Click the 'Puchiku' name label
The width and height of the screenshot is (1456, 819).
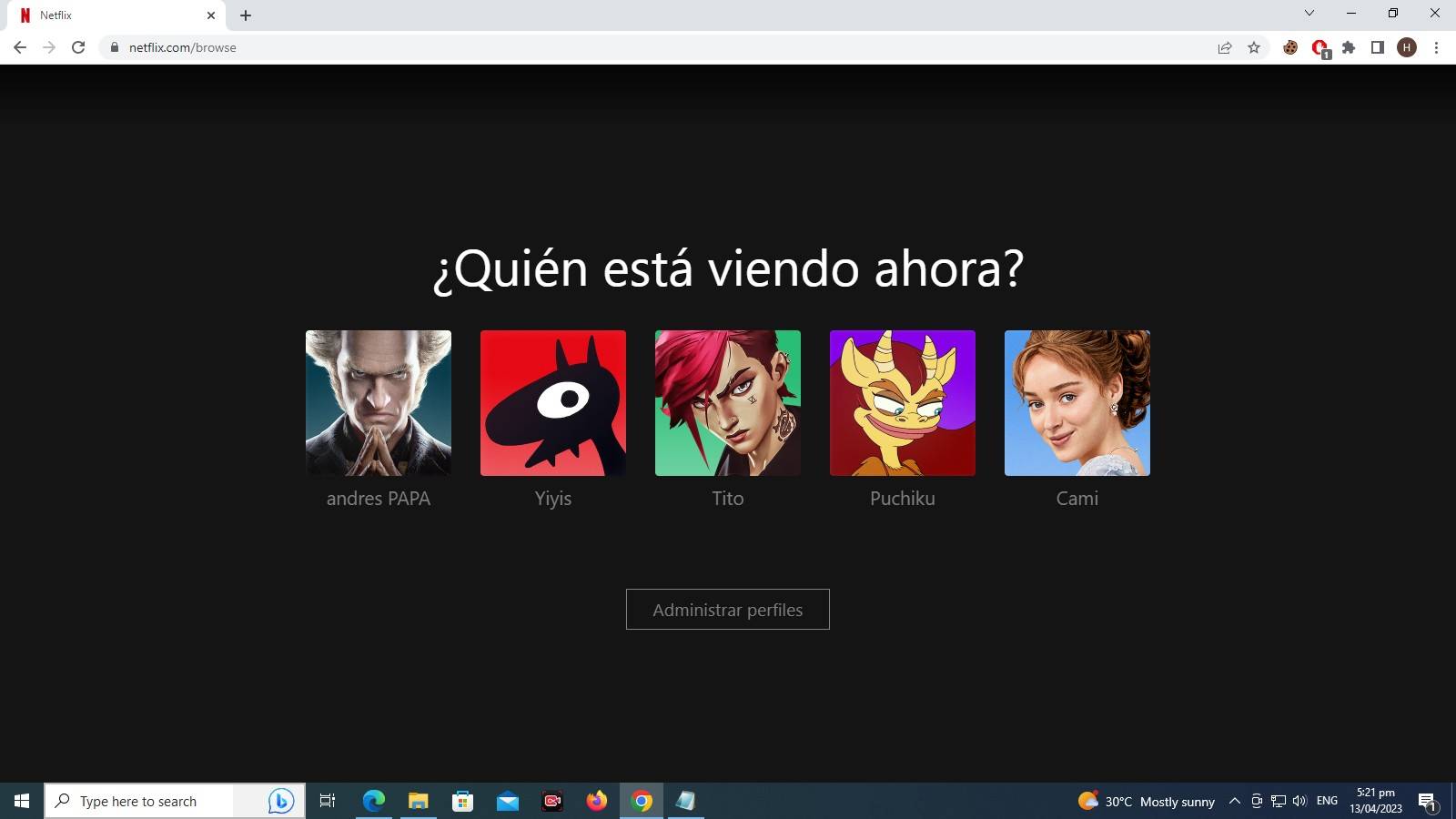tap(903, 499)
